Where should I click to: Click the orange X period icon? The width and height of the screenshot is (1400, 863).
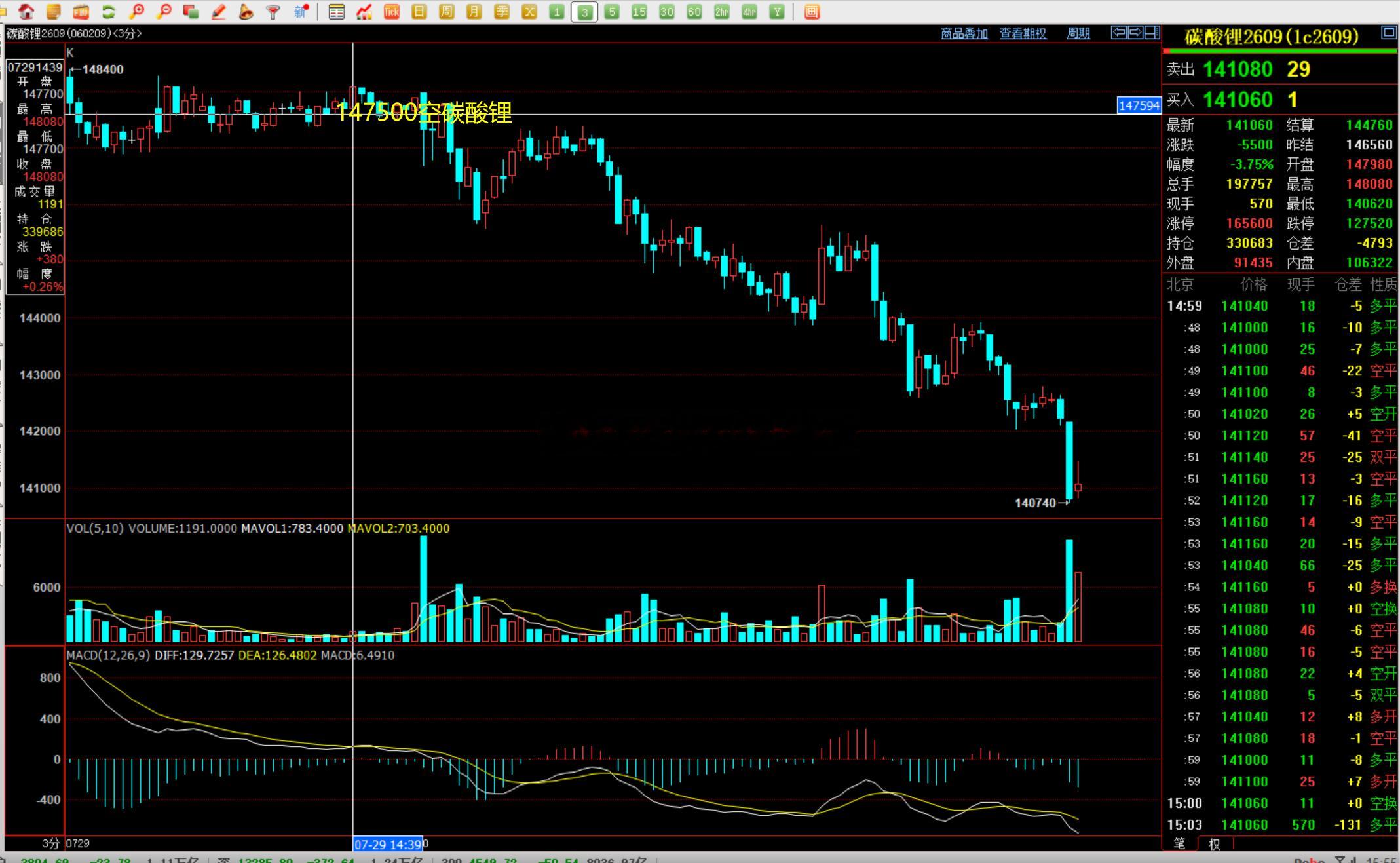click(529, 12)
